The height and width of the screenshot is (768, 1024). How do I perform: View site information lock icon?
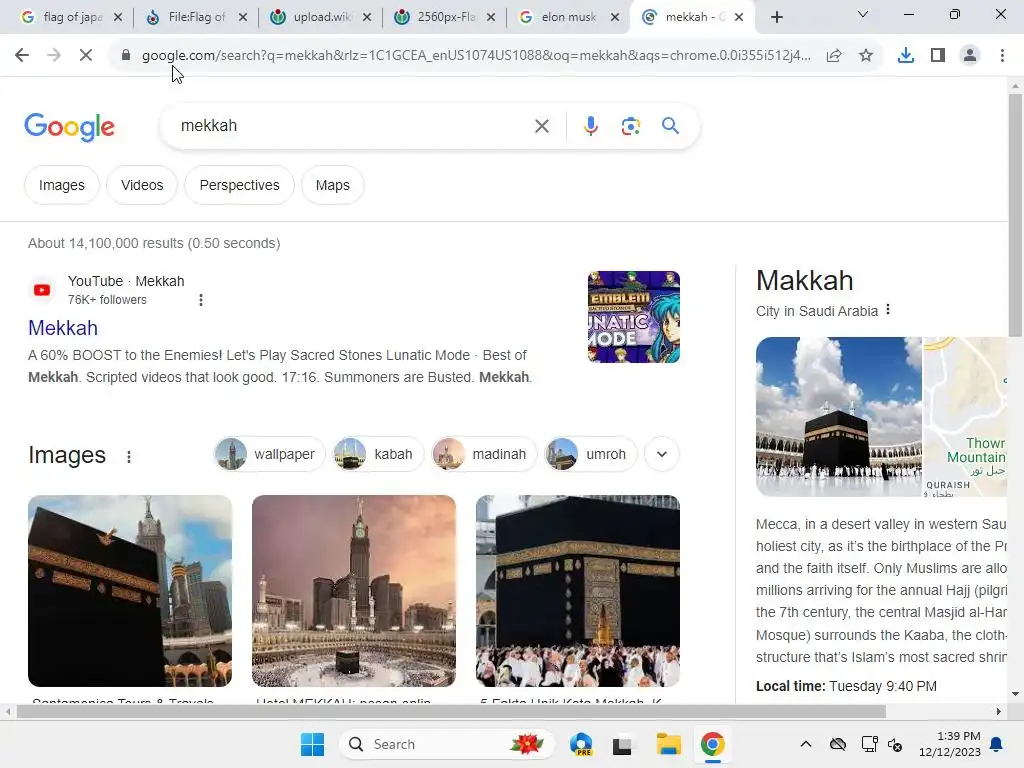click(x=125, y=56)
